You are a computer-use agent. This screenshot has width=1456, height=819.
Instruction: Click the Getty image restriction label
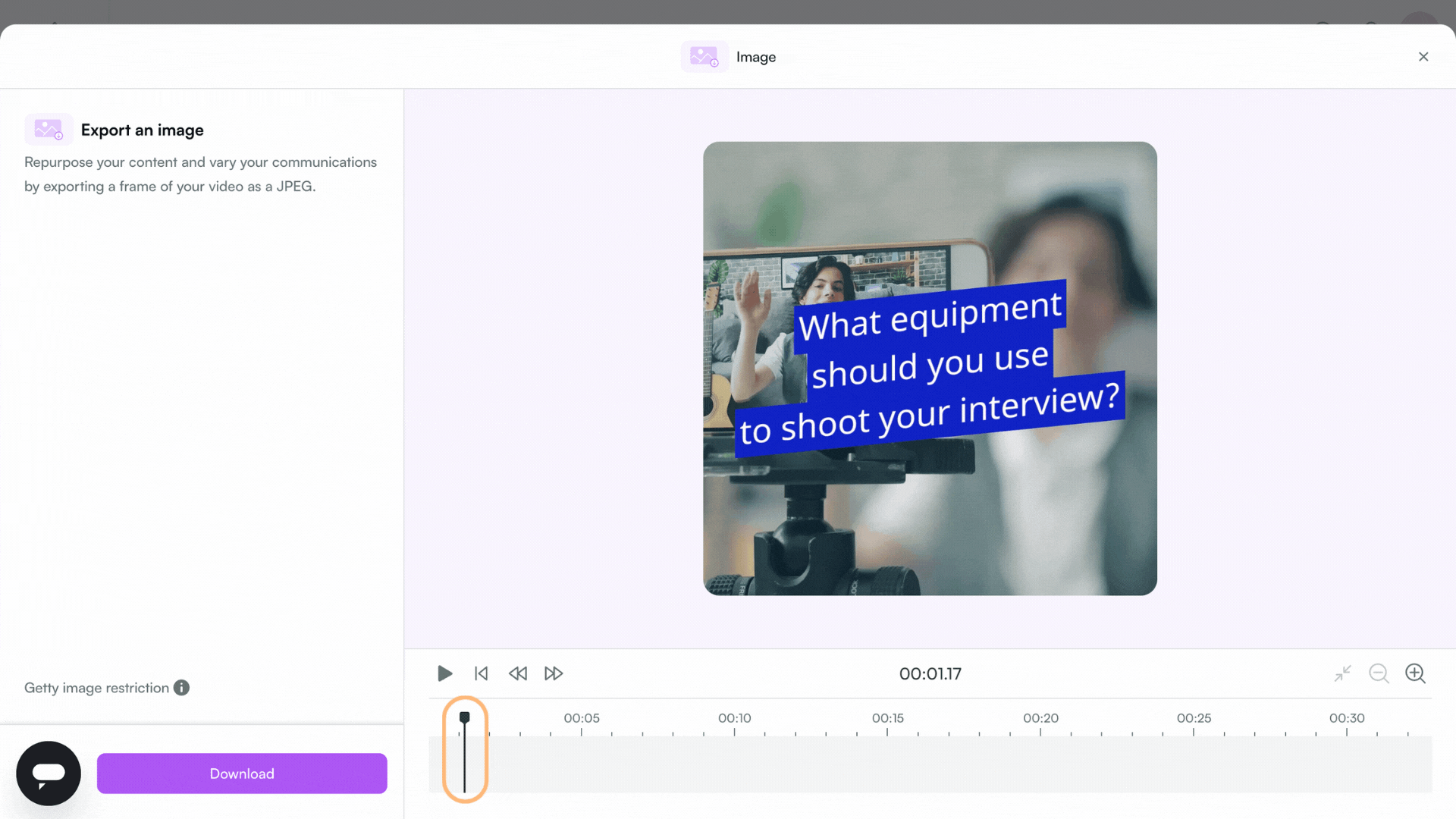[96, 688]
